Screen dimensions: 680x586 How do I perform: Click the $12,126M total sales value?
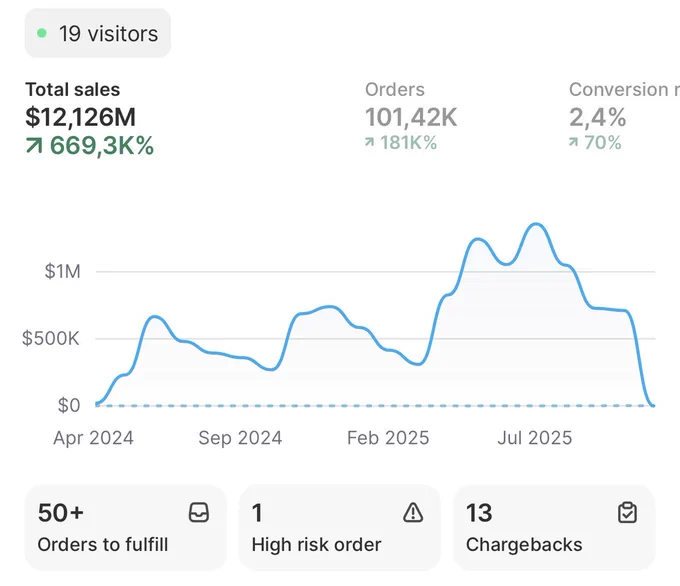coord(81,117)
